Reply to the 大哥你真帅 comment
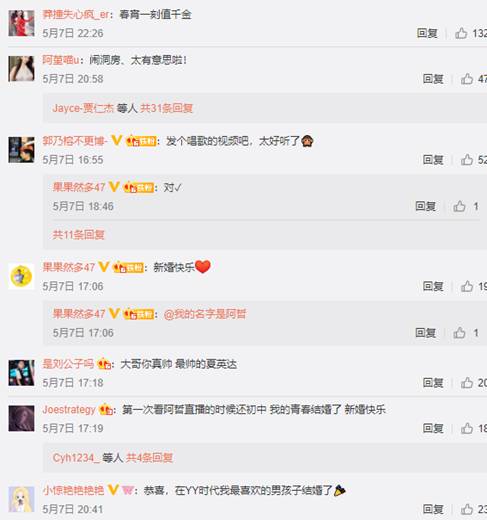This screenshot has width=487, height=520. tap(433, 383)
